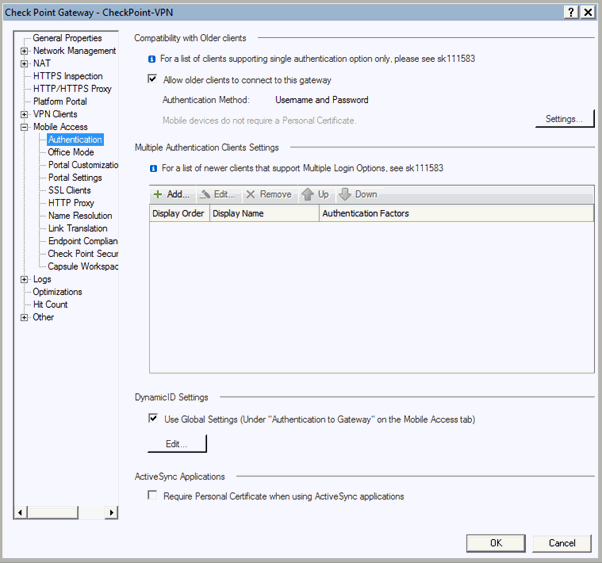Click info icon beside Multiple Login Options note
Image resolution: width=602 pixels, height=563 pixels.
[152, 169]
